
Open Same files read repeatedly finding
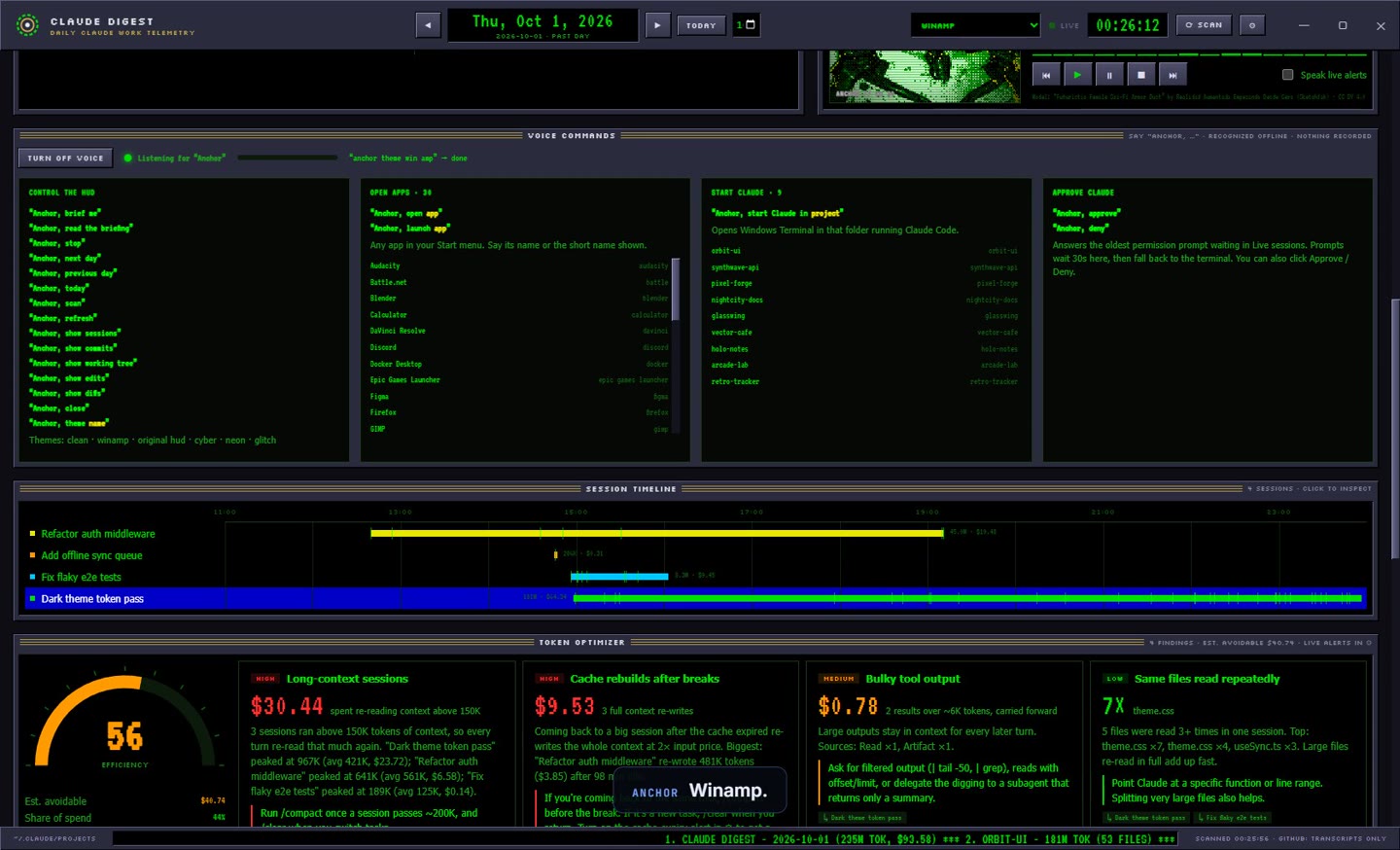(1229, 744)
